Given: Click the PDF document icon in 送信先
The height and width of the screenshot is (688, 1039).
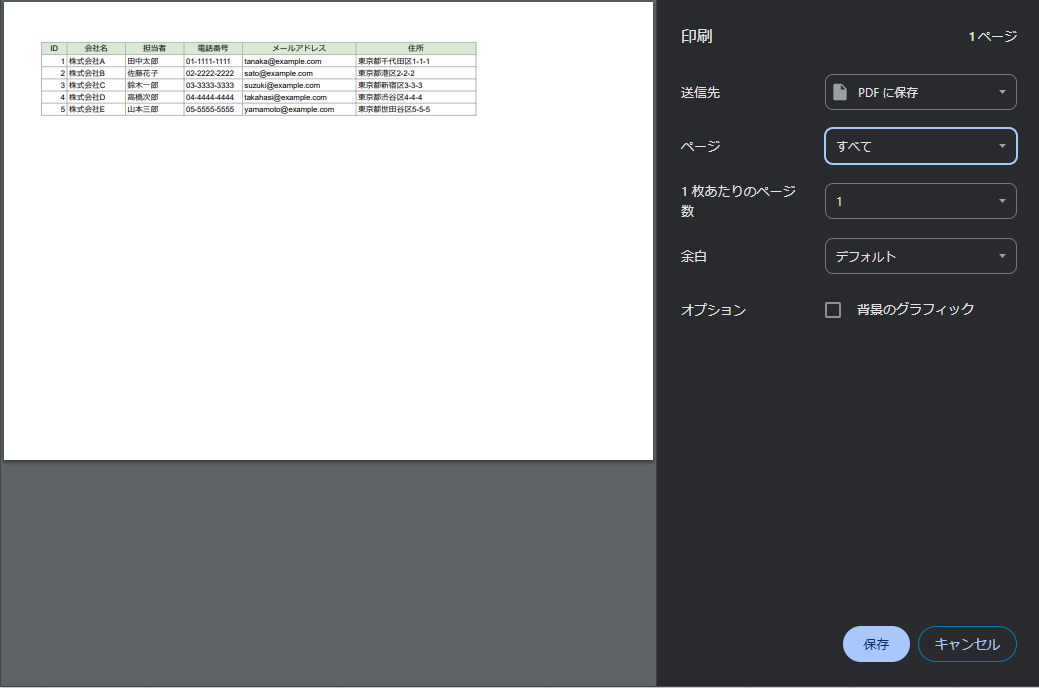Looking at the screenshot, I should pos(840,92).
